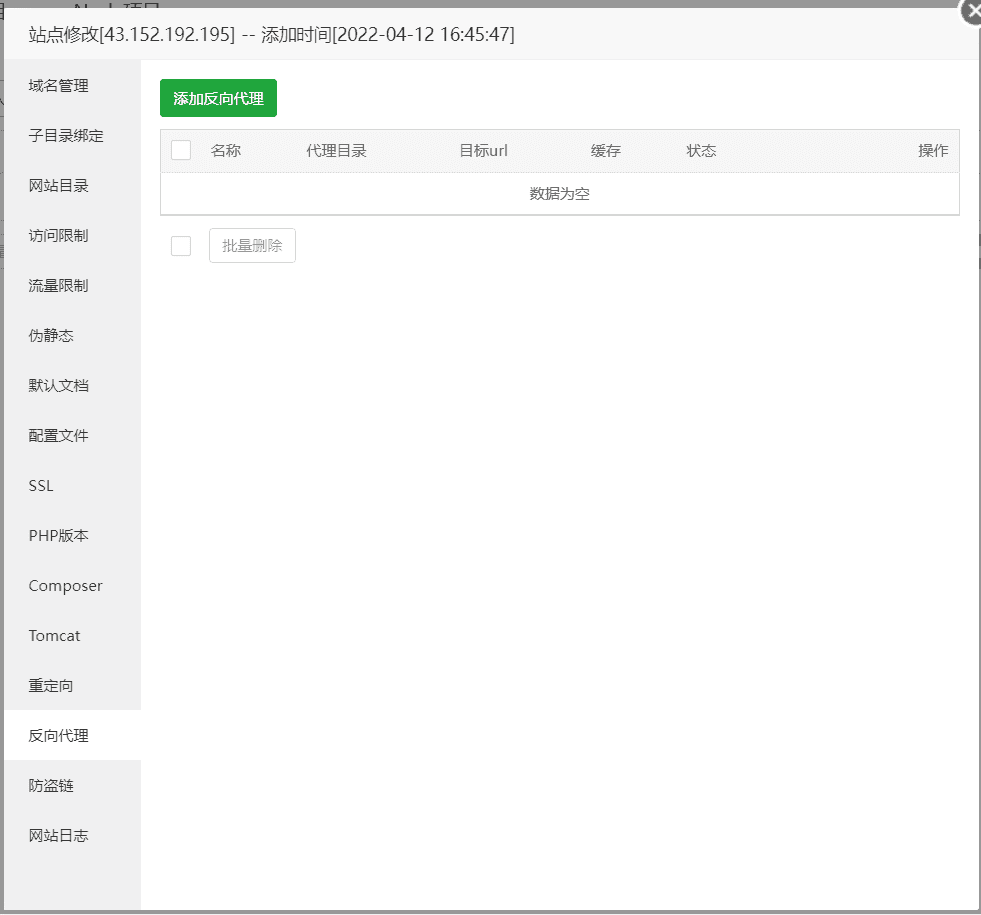981x915 pixels.
Task: Switch to 子目录绑定 section
Action: pos(64,135)
